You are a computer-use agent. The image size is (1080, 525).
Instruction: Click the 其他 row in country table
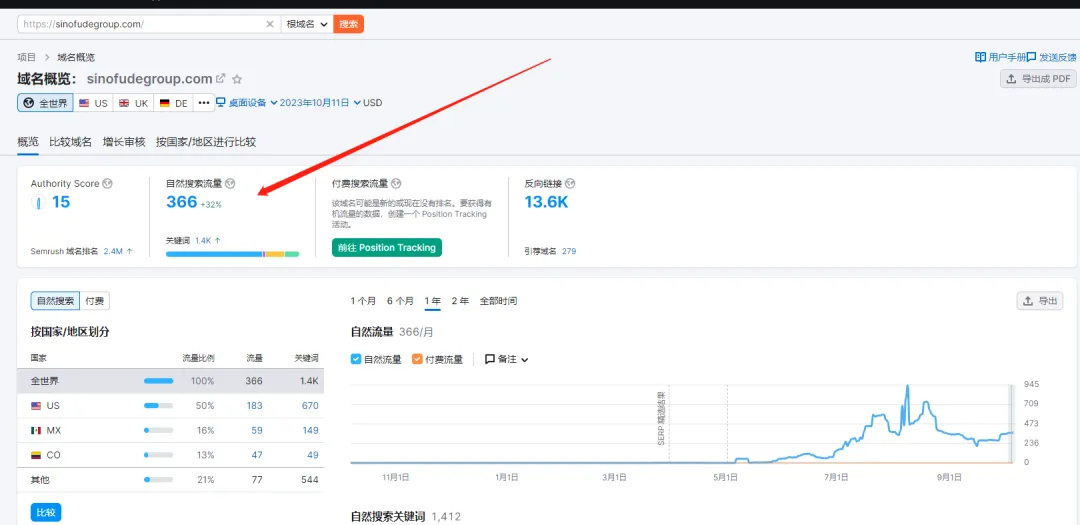click(170, 480)
